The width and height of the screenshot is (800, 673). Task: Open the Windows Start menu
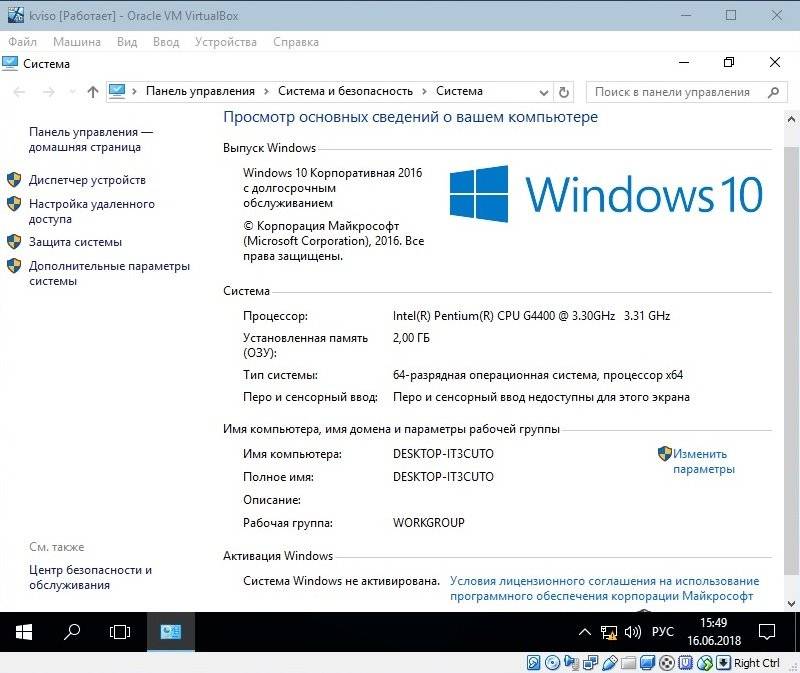point(23,632)
